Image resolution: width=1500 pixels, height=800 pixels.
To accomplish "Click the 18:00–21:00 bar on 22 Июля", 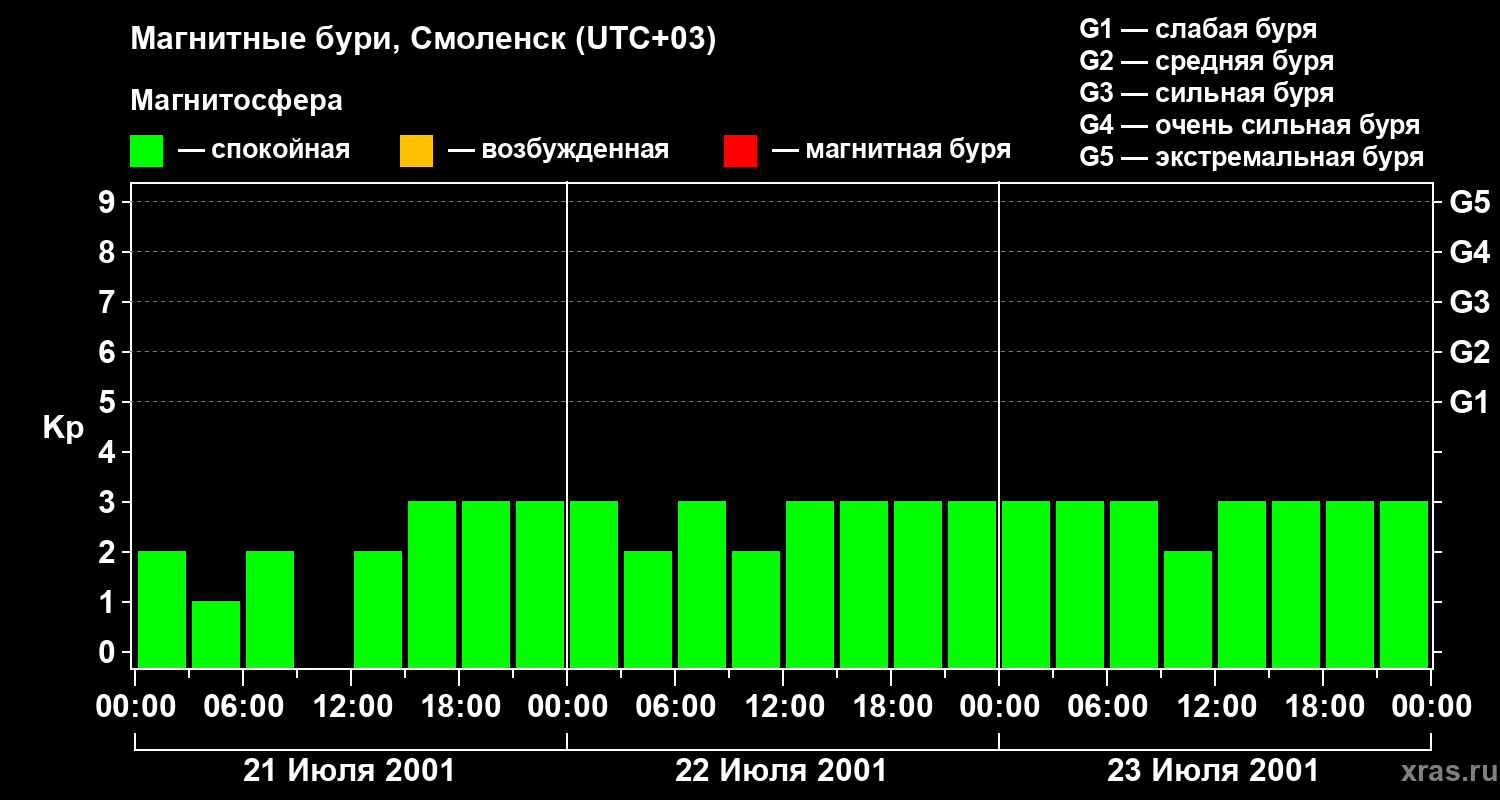I will pyautogui.click(x=918, y=584).
